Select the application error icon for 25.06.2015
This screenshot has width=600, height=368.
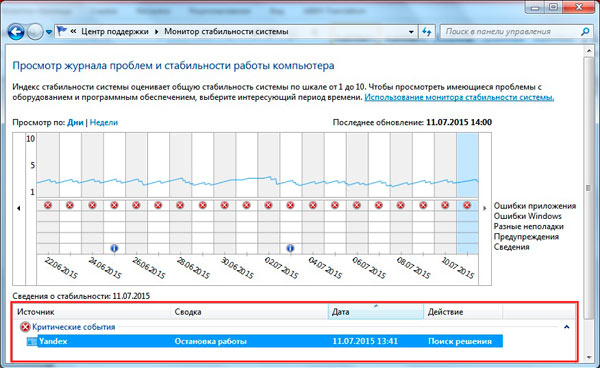tap(114, 205)
